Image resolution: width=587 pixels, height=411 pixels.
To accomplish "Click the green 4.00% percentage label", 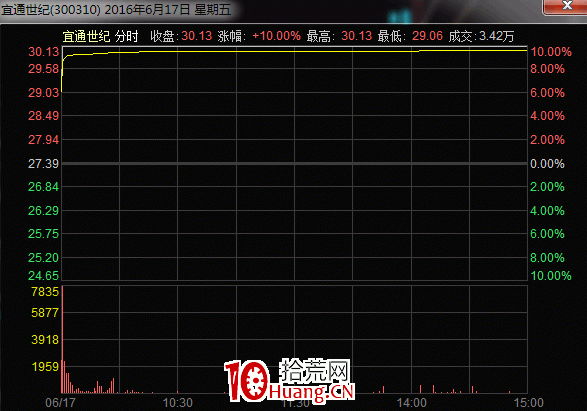I will 547,211.
